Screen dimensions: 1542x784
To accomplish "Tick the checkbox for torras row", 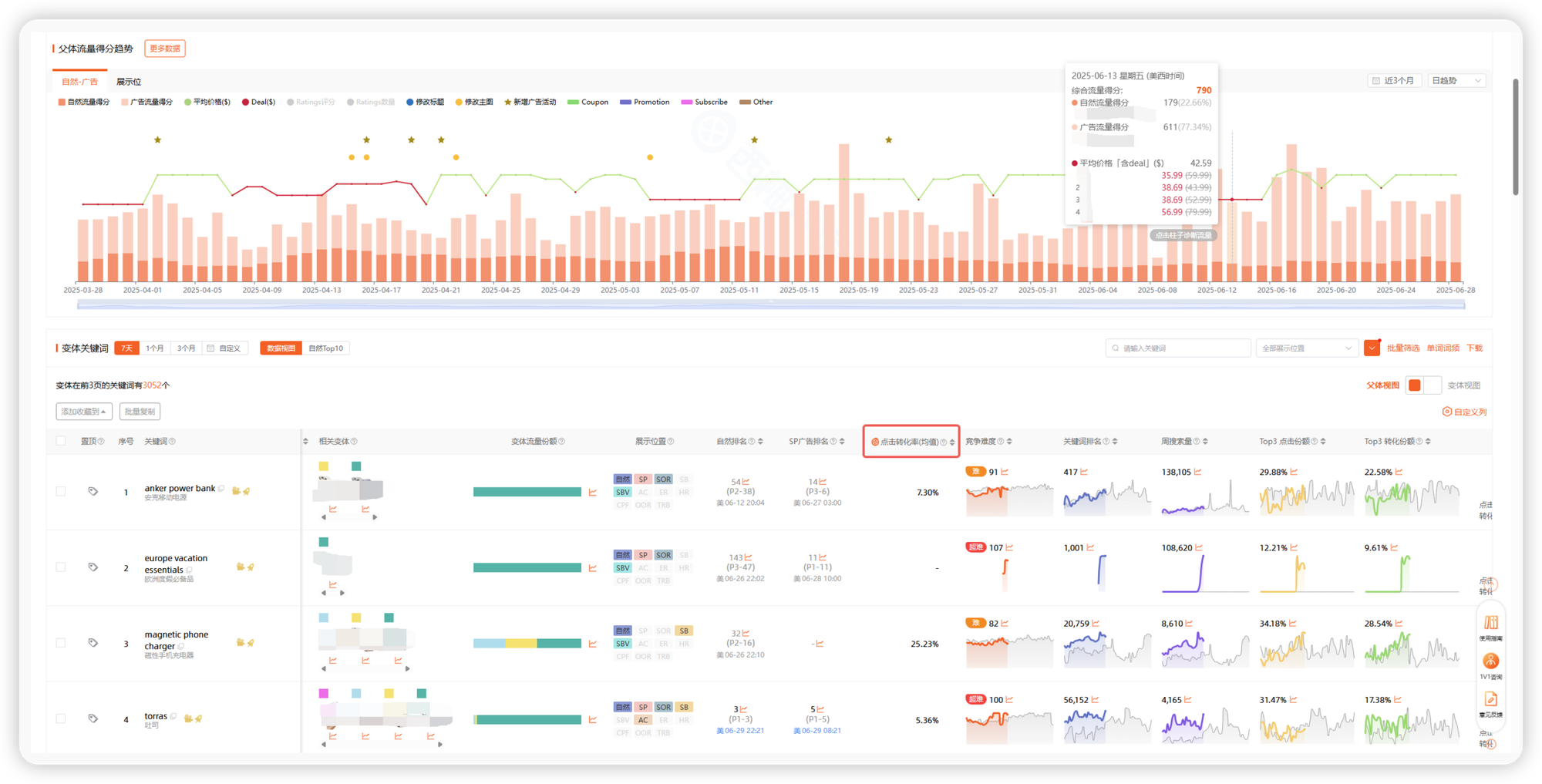I will (61, 718).
